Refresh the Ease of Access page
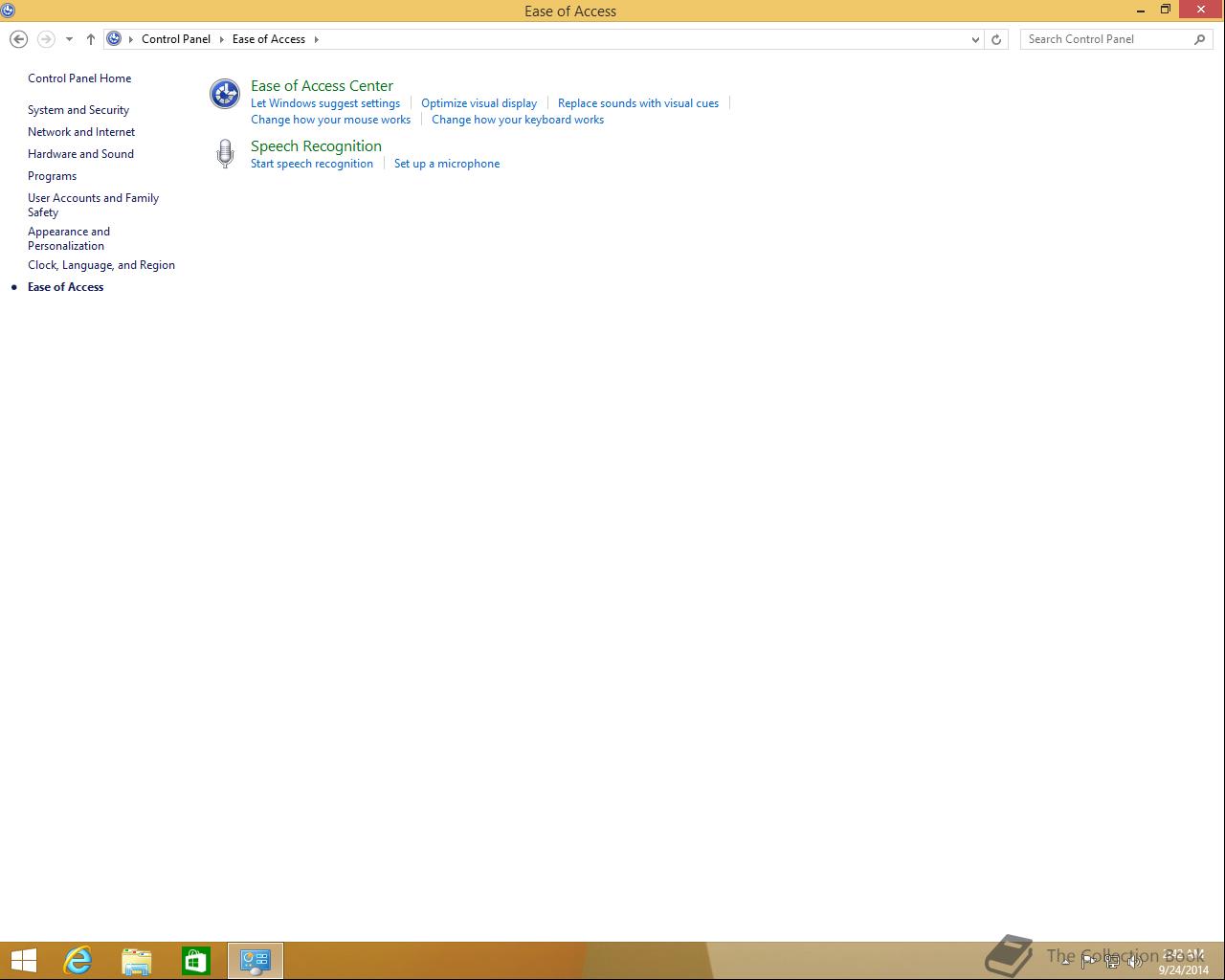Image resolution: width=1225 pixels, height=980 pixels. (x=996, y=39)
